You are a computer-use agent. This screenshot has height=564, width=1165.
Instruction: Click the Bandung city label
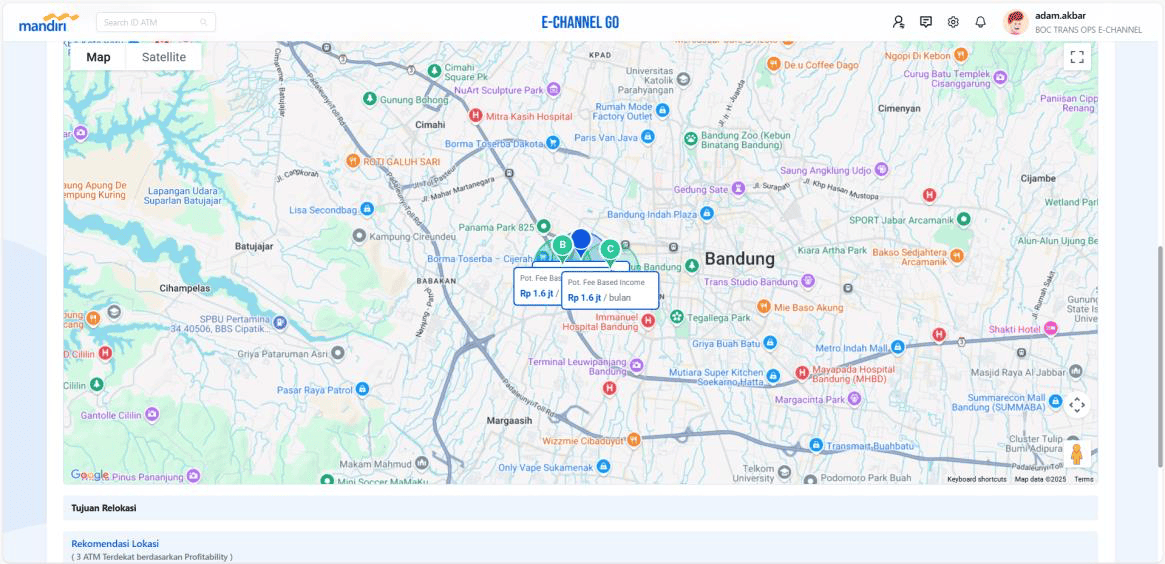pos(739,259)
